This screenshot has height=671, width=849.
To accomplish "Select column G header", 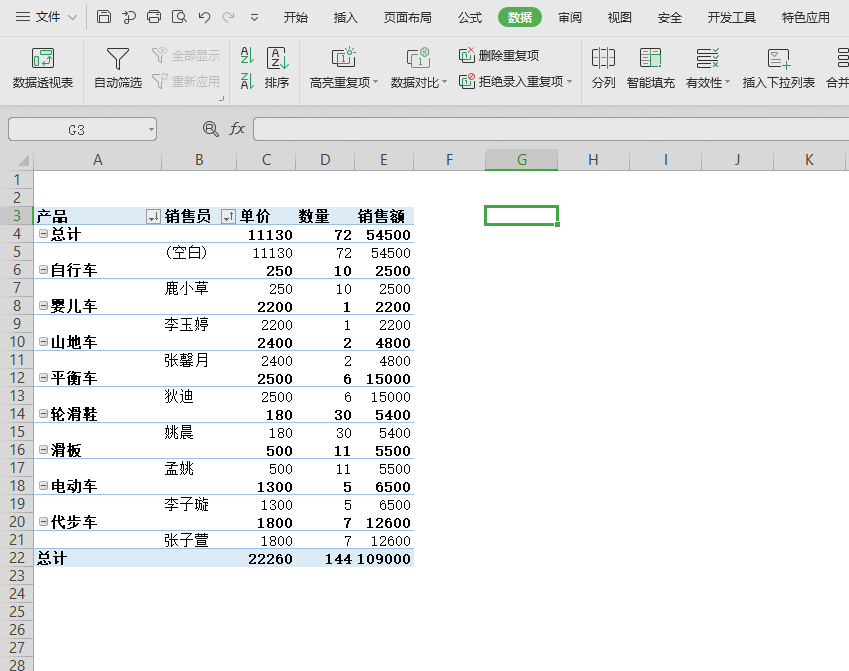I will tap(521, 160).
